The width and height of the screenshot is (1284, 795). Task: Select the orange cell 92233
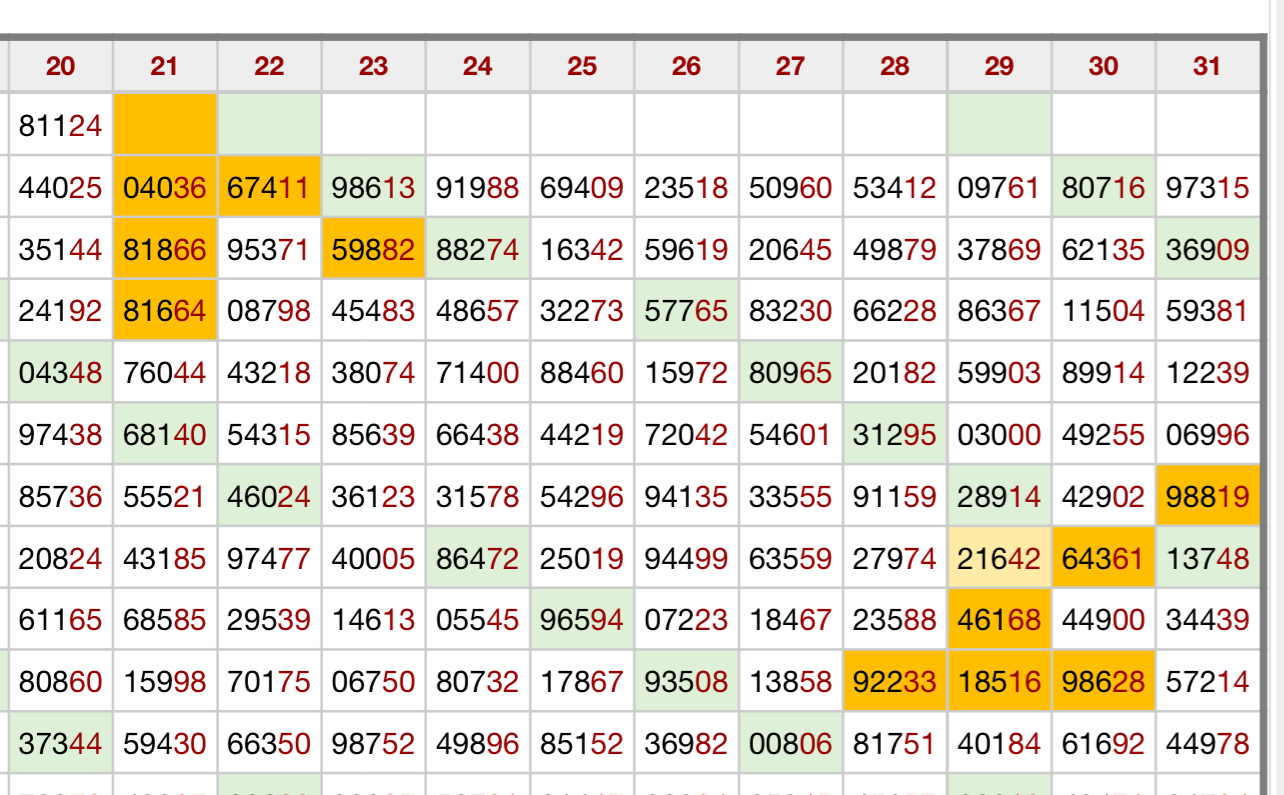tap(895, 682)
